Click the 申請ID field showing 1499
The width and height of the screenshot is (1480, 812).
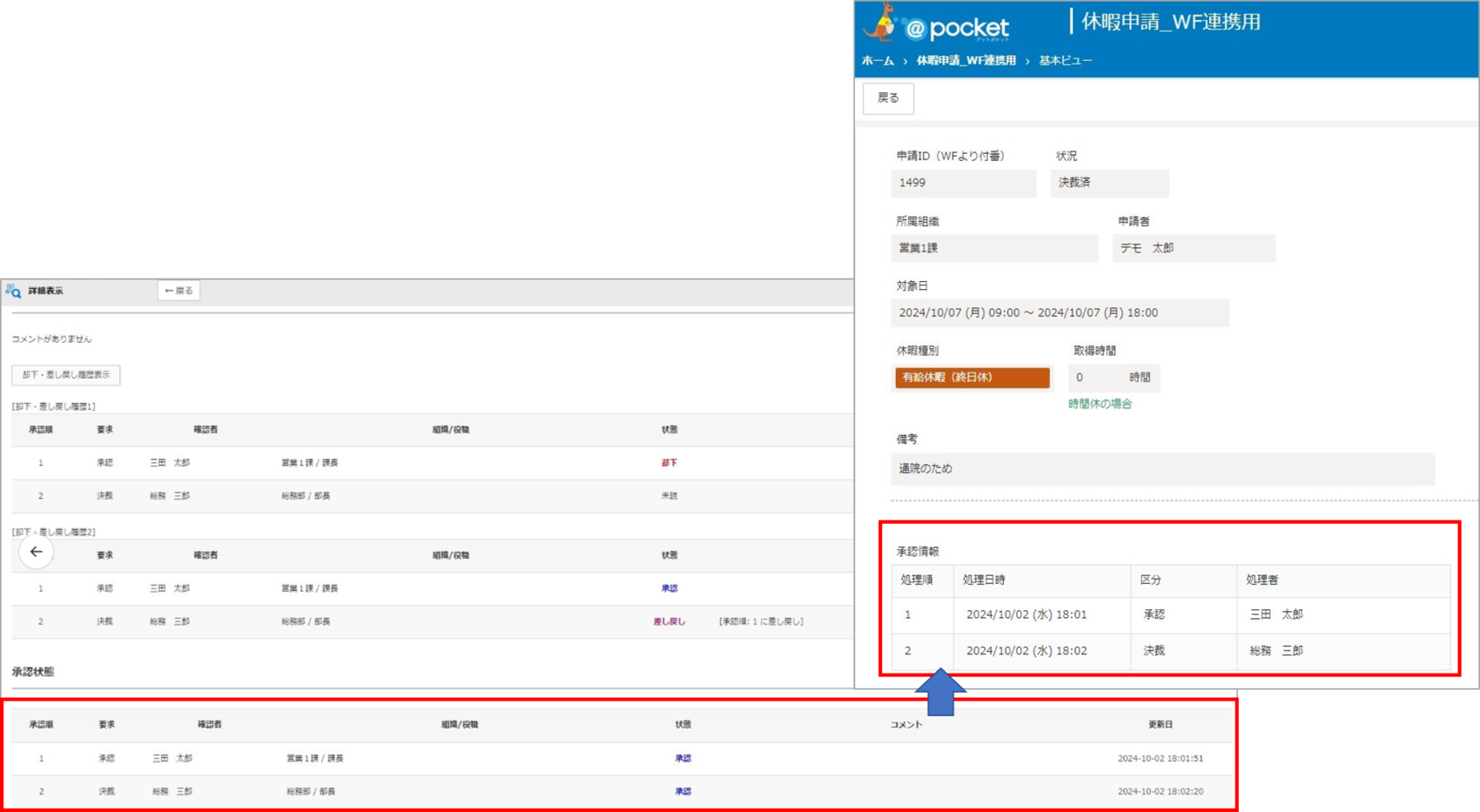(x=964, y=183)
